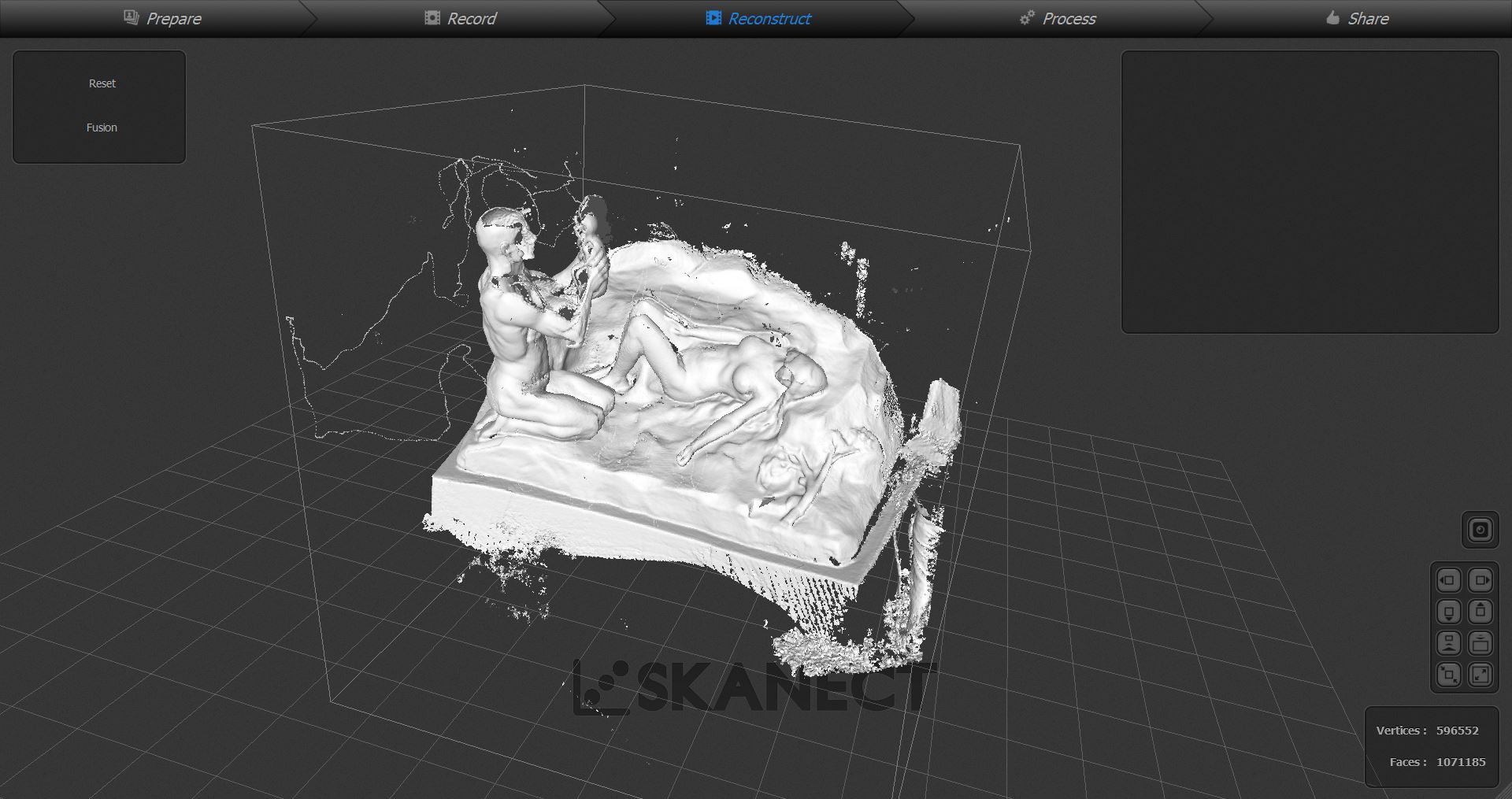Click the shift bounding box left icon
The image size is (1512, 799).
pyautogui.click(x=1448, y=580)
